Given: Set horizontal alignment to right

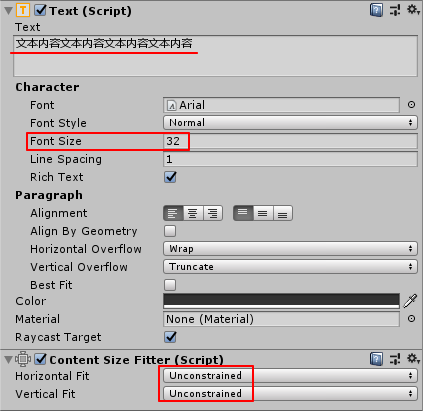Looking at the screenshot, I should point(213,213).
